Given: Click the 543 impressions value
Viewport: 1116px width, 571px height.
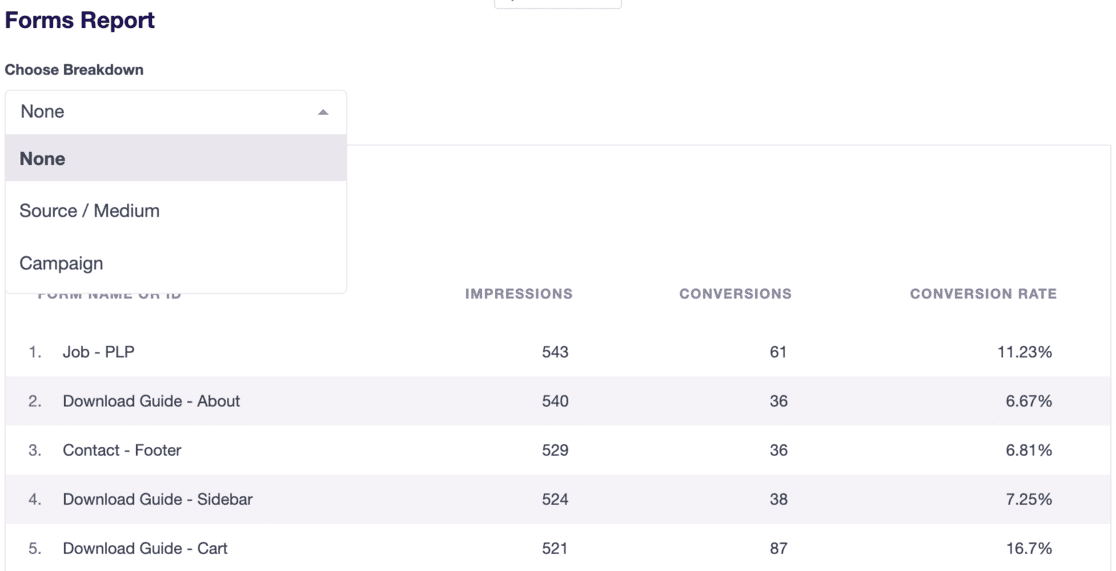Looking at the screenshot, I should (x=555, y=352).
